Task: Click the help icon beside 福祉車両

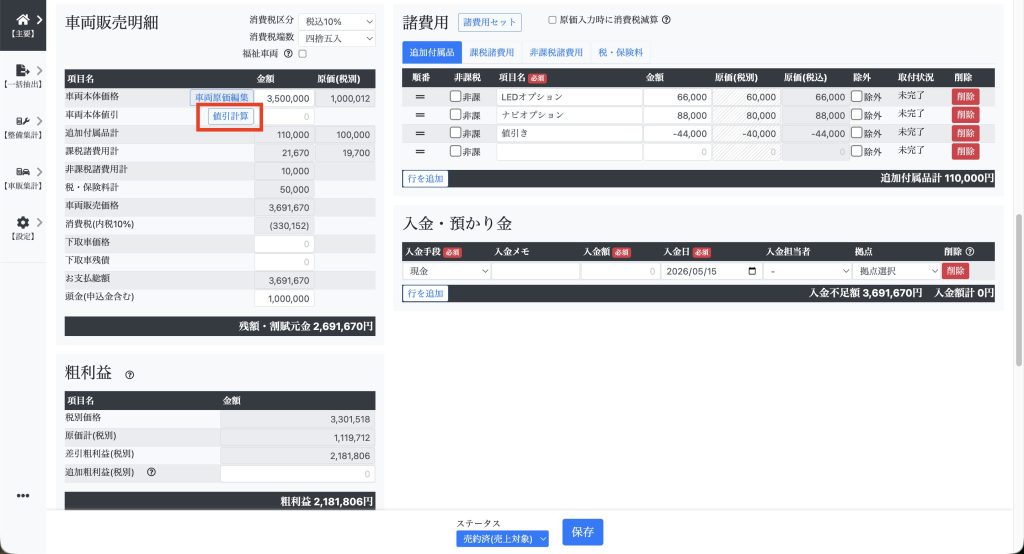Action: [288, 54]
